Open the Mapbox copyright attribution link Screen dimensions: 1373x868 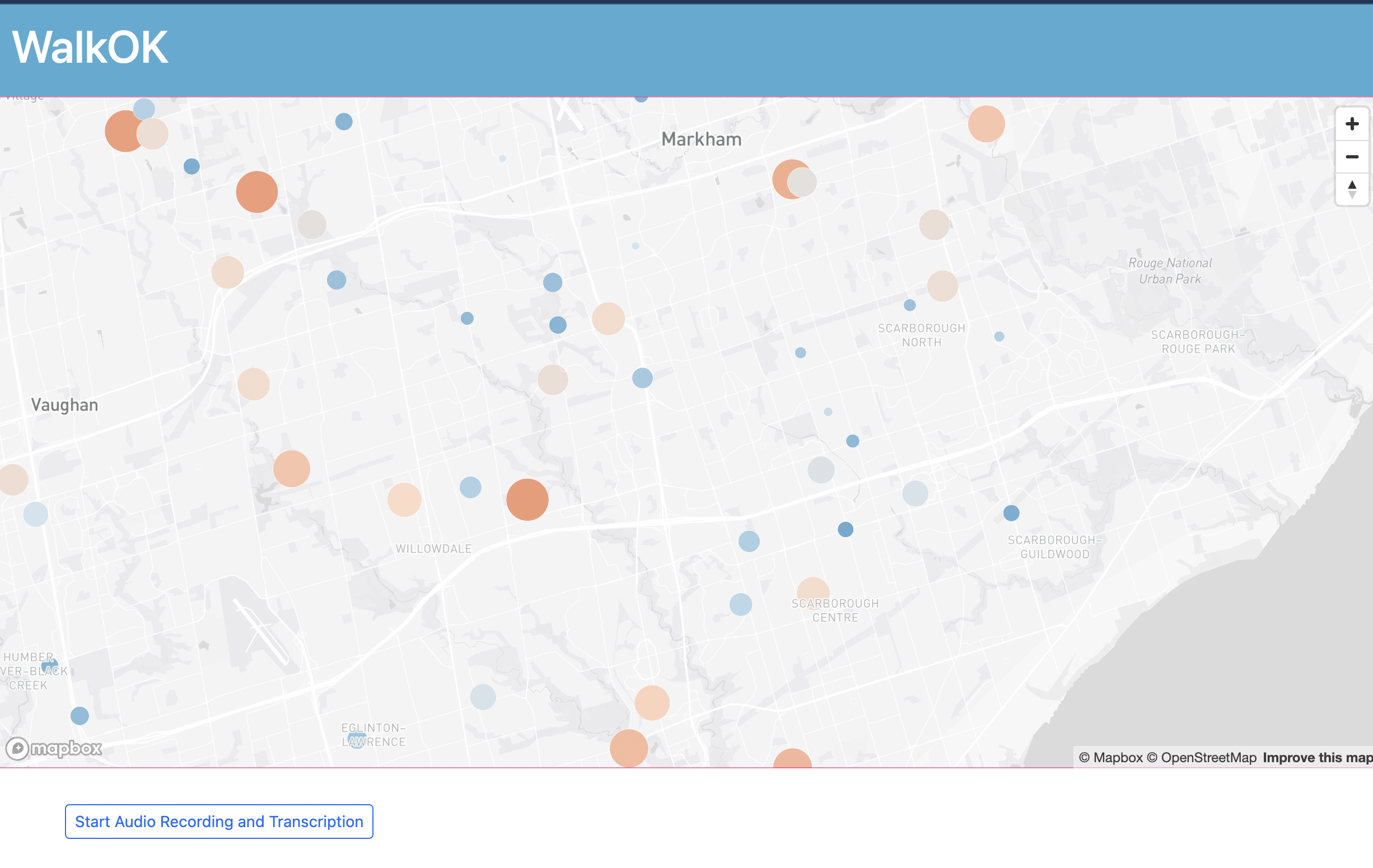tap(1111, 757)
